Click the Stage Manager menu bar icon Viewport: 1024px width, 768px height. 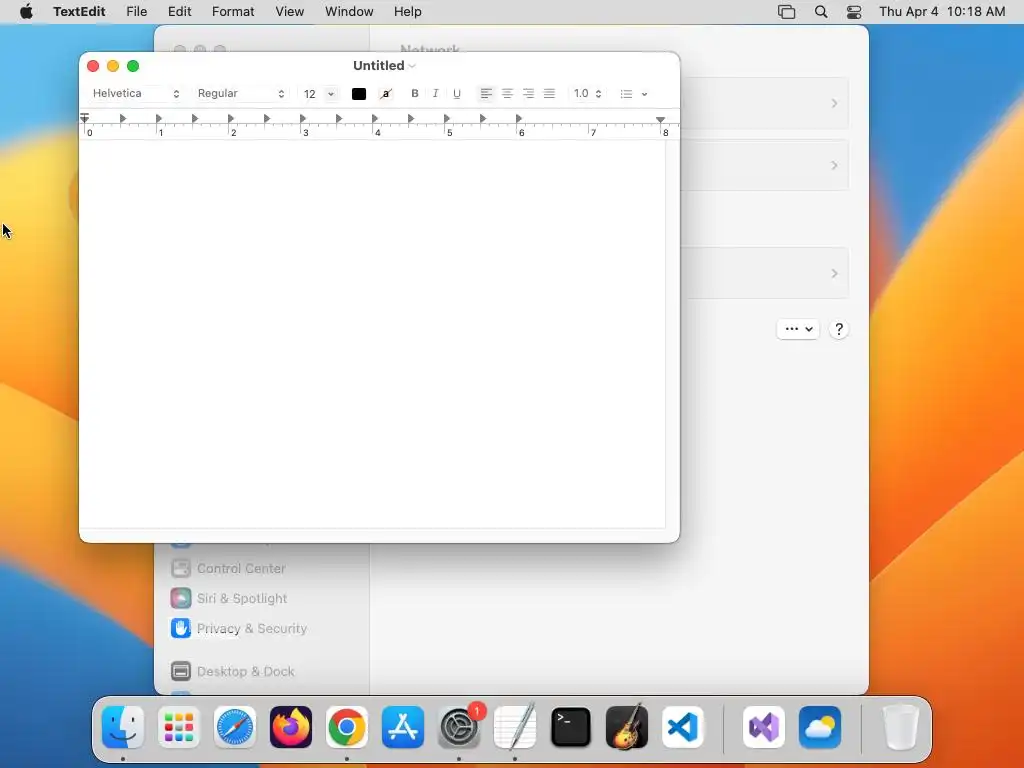coord(786,12)
